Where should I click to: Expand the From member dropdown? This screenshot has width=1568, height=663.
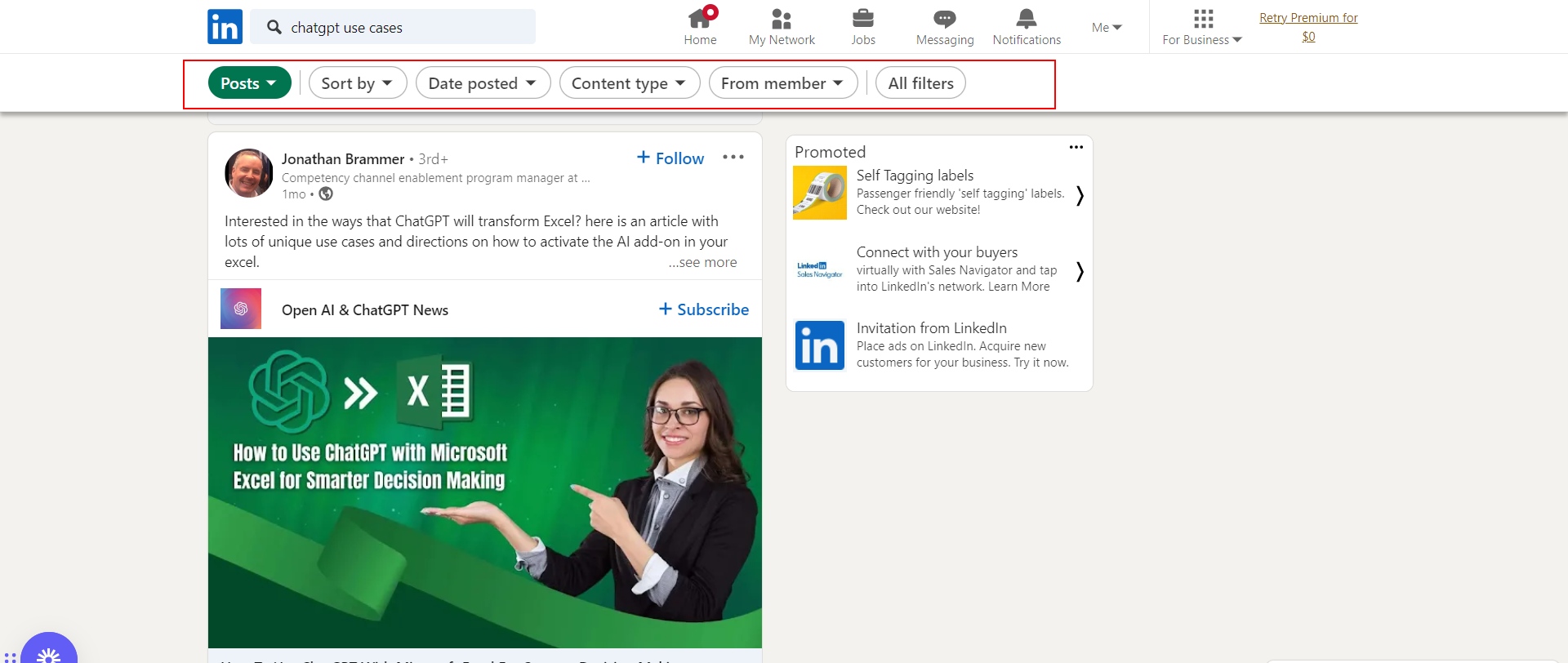click(x=783, y=82)
